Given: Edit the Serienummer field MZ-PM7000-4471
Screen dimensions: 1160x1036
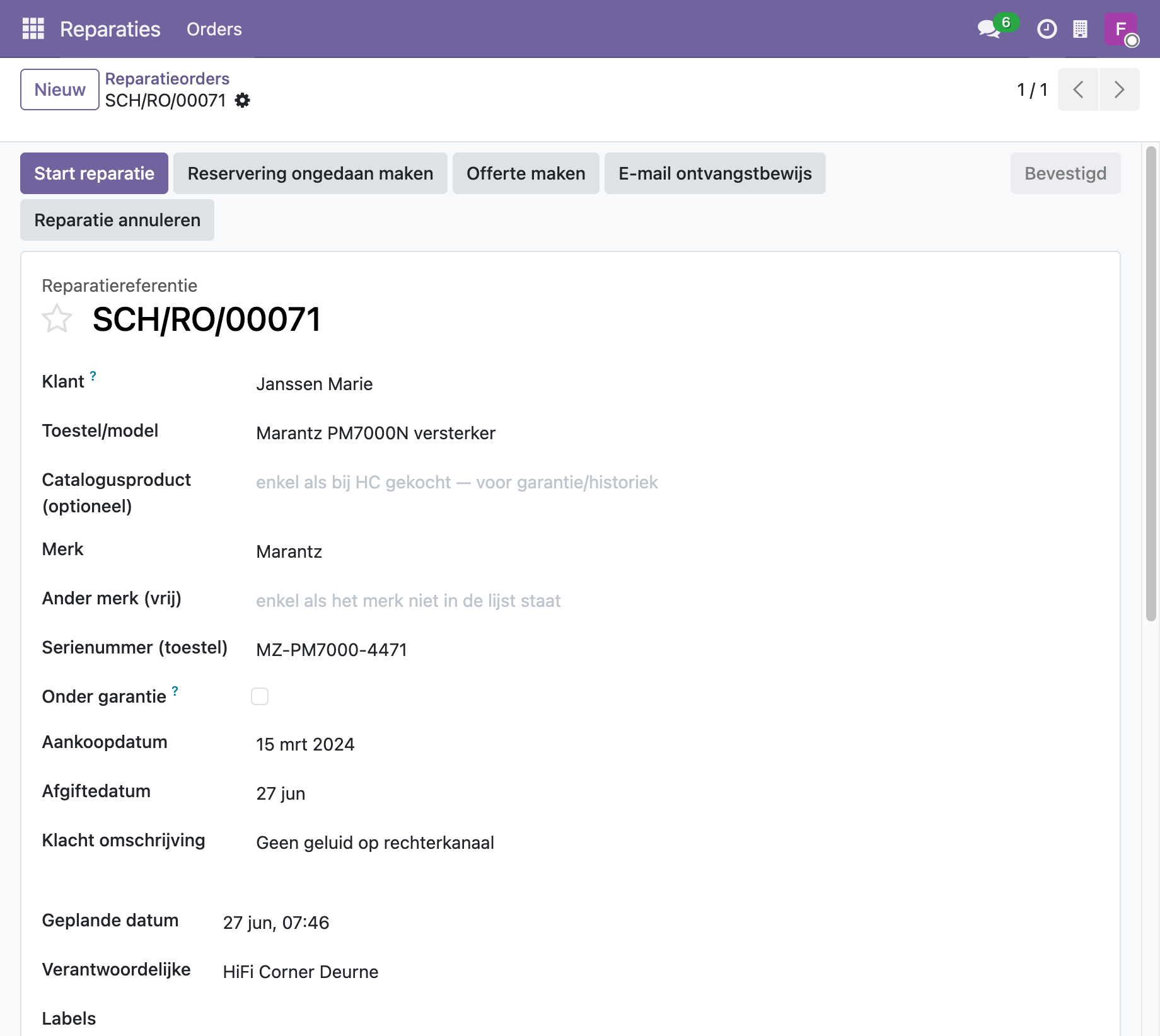Looking at the screenshot, I should [x=677, y=650].
